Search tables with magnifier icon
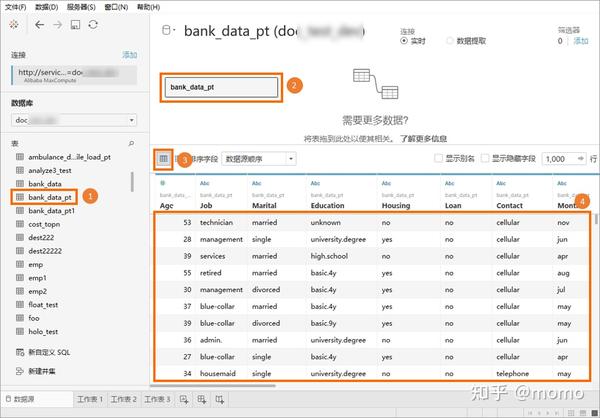 pos(131,144)
